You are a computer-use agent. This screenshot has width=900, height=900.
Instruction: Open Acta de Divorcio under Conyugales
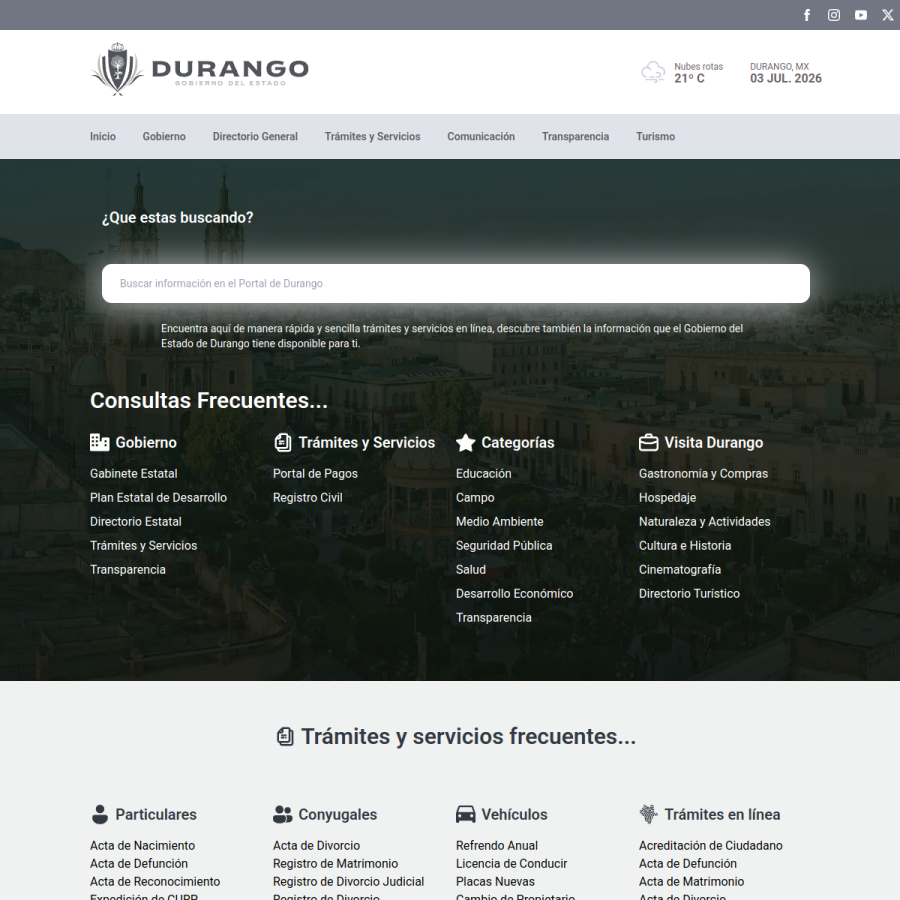click(316, 845)
